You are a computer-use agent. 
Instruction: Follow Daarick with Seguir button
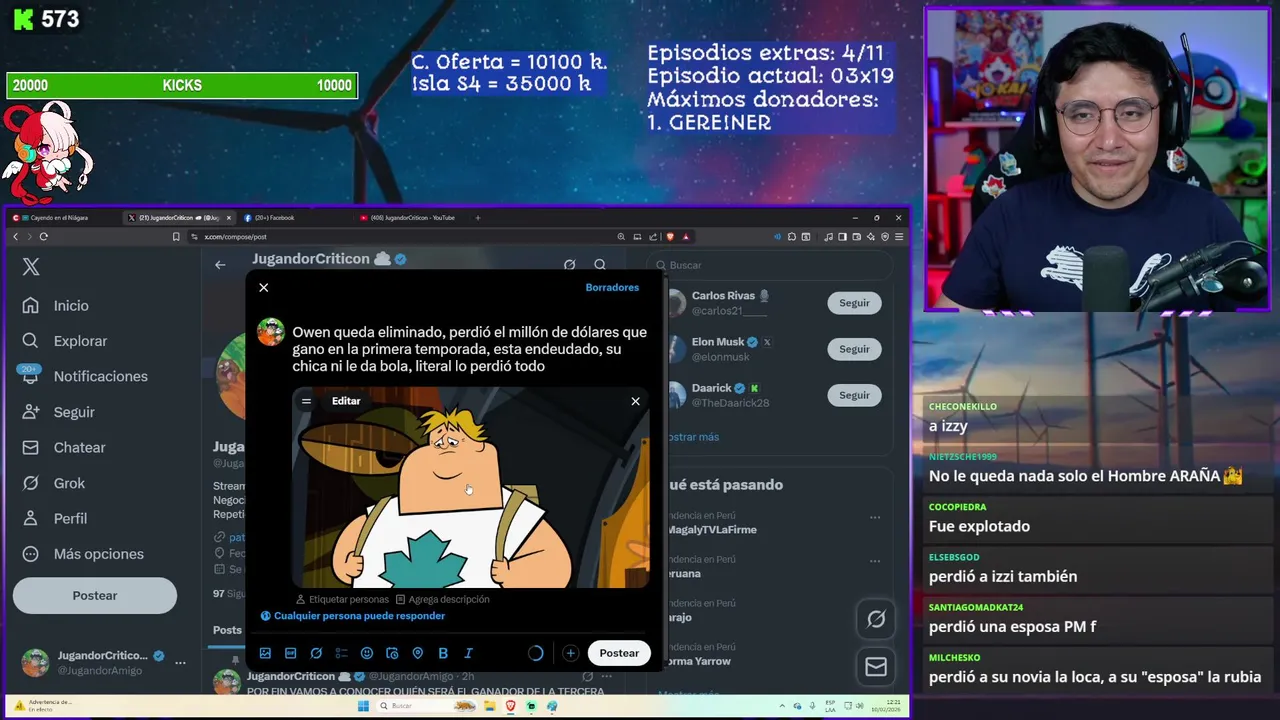(854, 395)
